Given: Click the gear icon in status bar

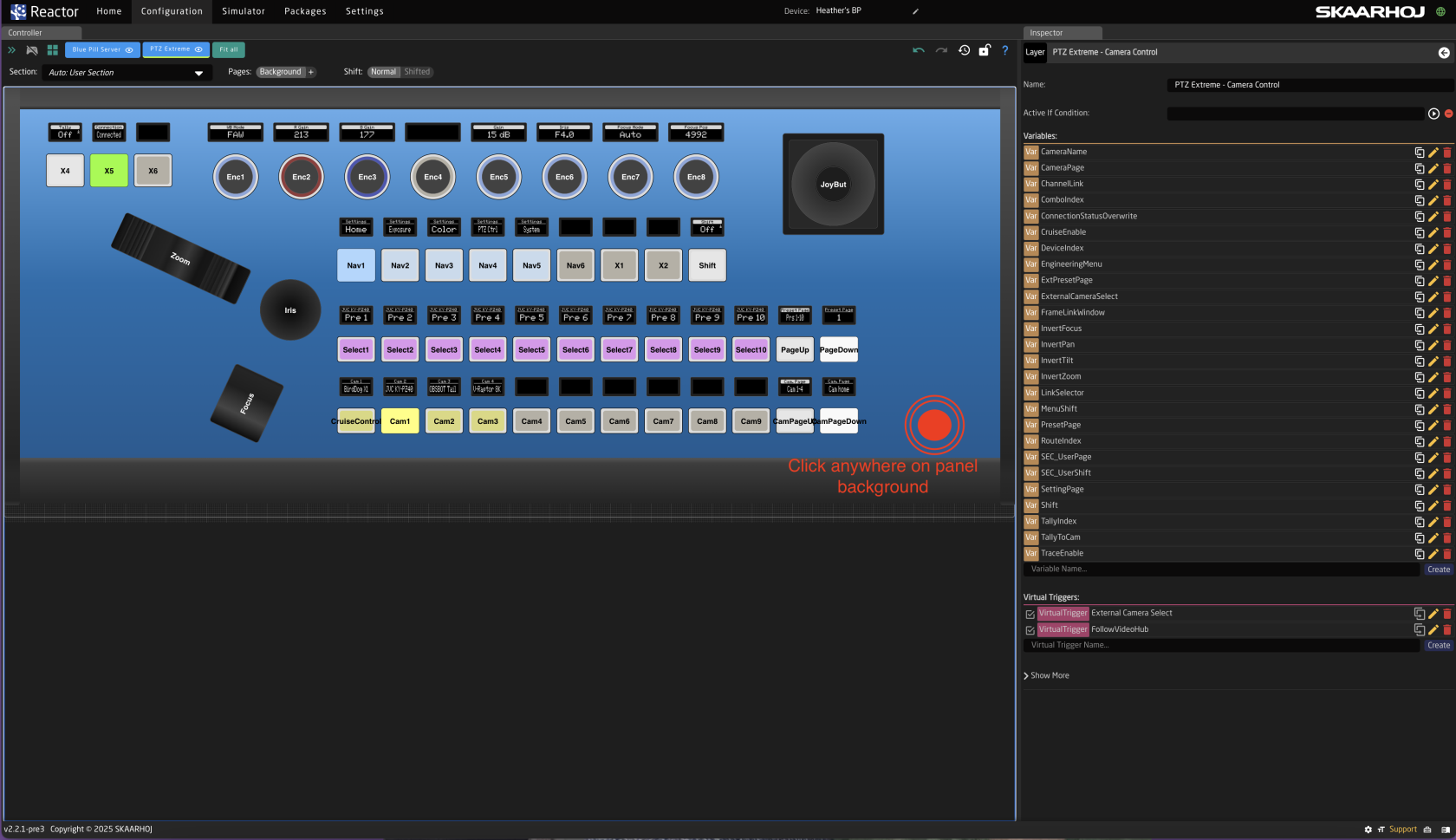Looking at the screenshot, I should tap(1368, 830).
